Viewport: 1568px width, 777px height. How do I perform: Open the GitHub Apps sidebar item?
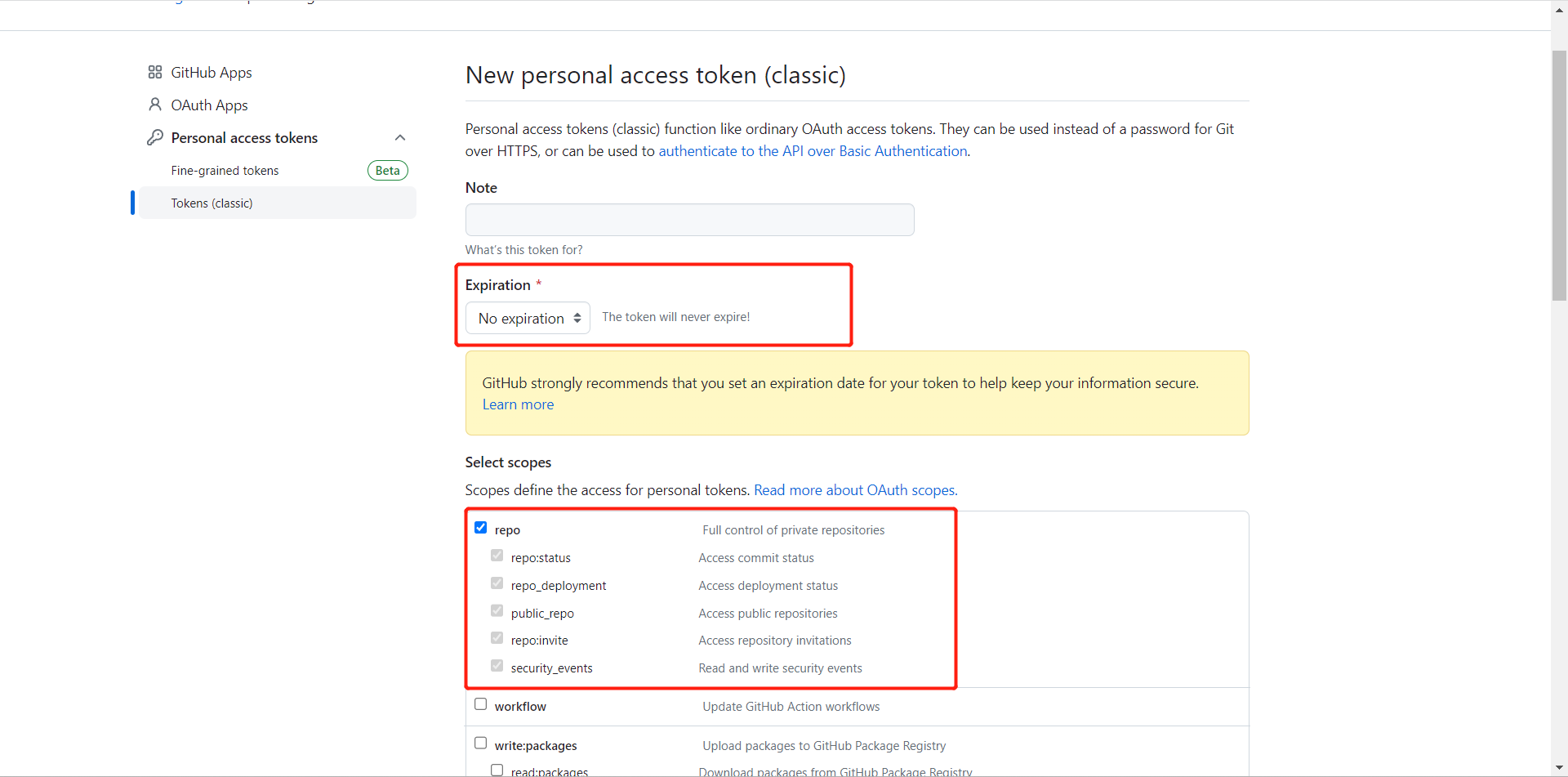(212, 73)
